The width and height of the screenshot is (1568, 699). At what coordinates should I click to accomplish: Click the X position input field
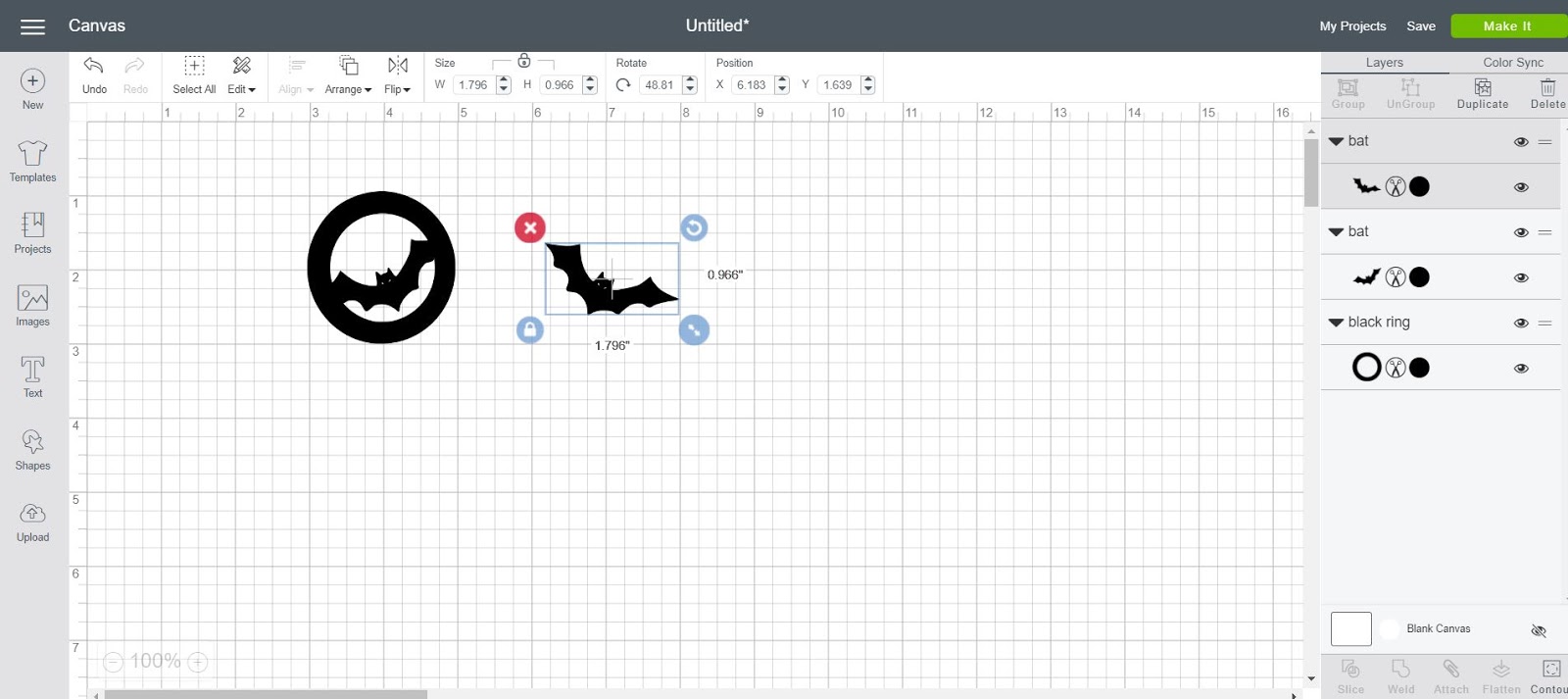pyautogui.click(x=752, y=85)
